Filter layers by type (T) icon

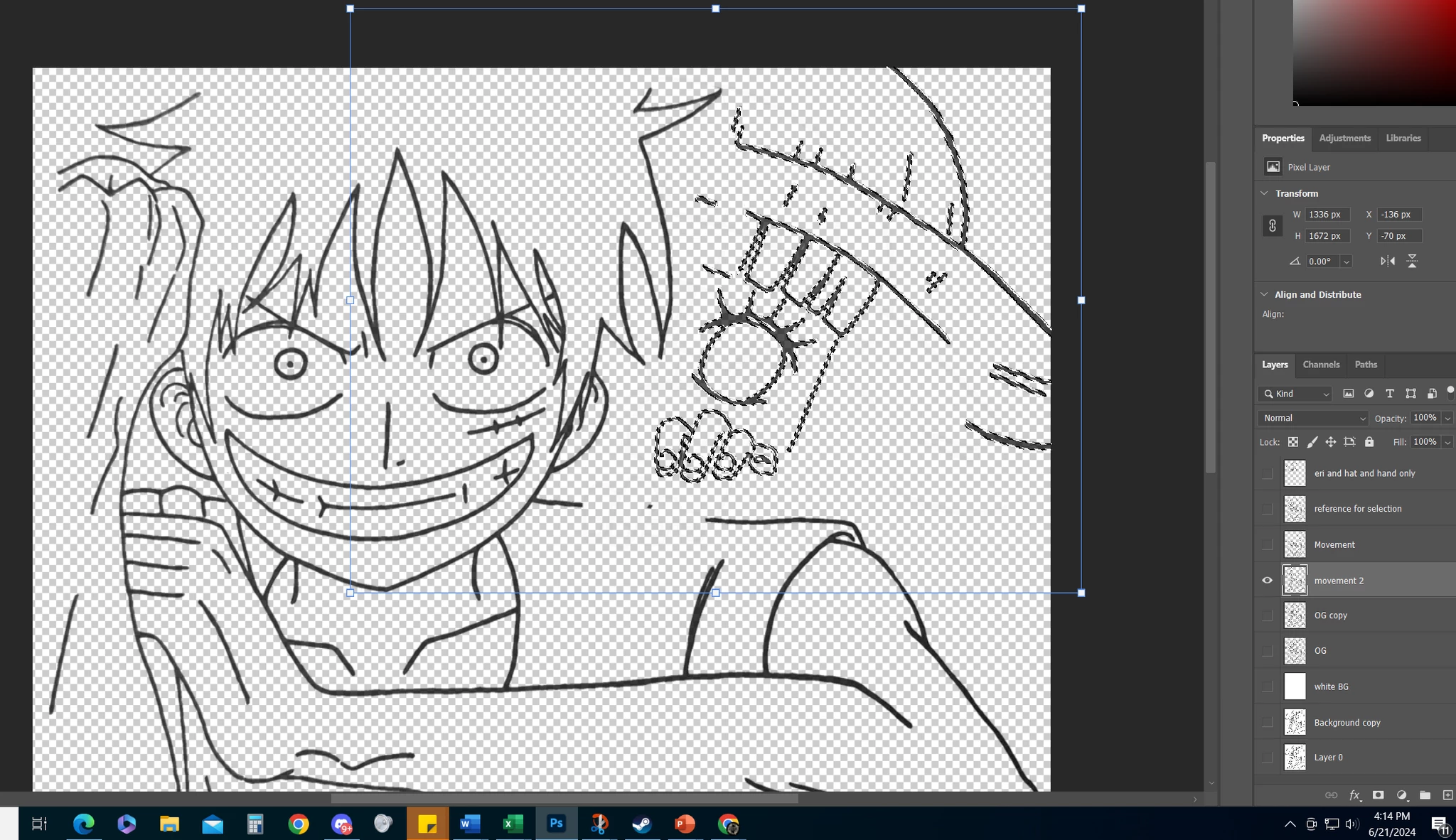click(1389, 394)
